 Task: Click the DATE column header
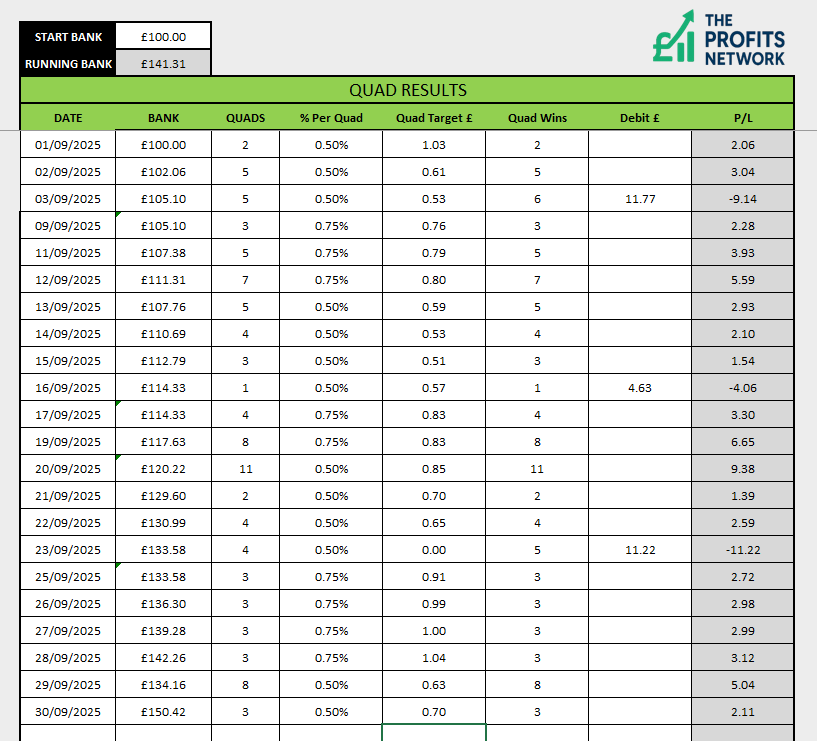(x=68, y=118)
